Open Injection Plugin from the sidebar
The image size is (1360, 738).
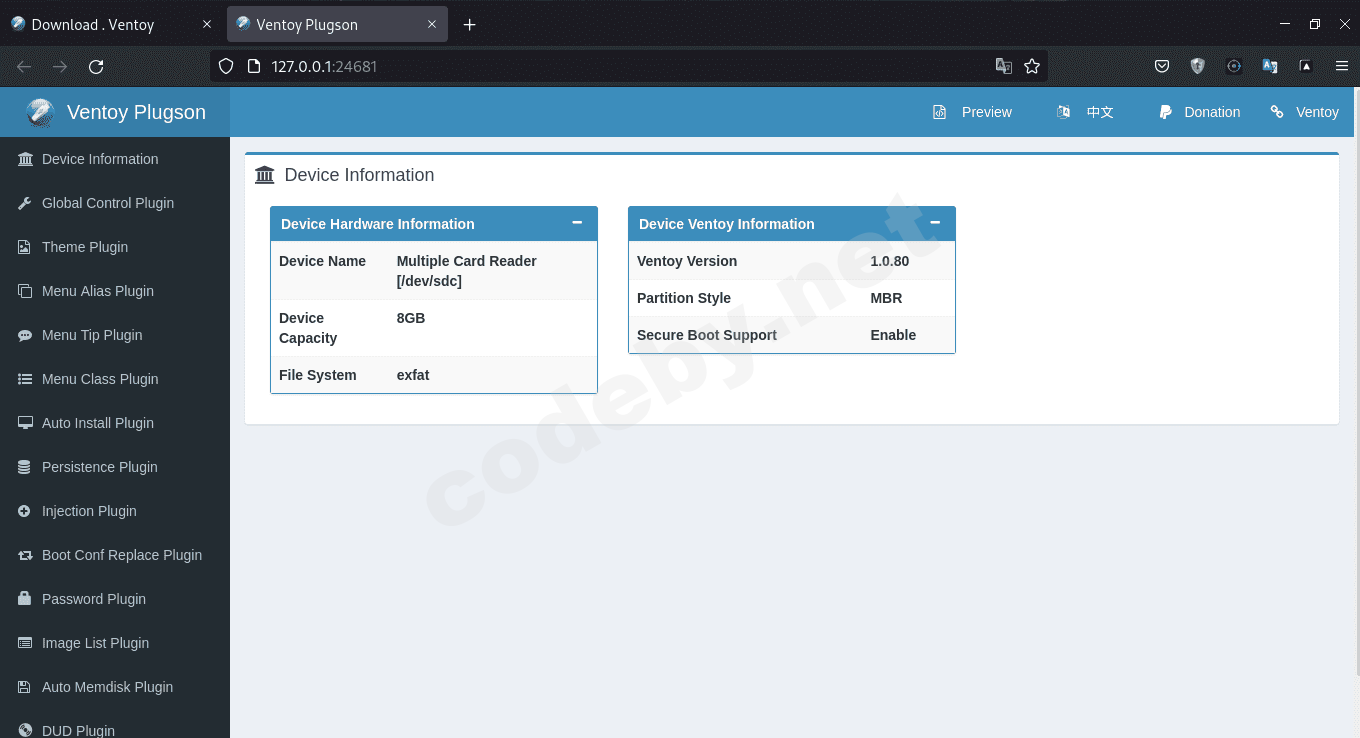(x=115, y=511)
